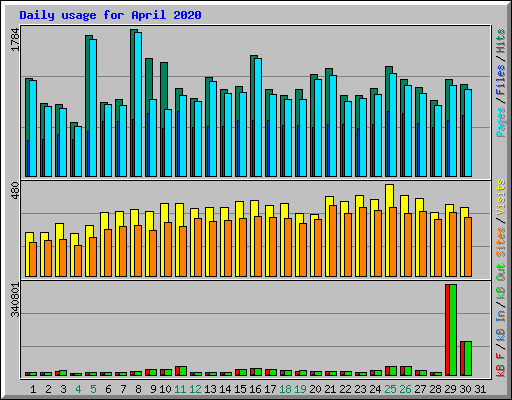Click day label 23 on the x-axis

pos(360,389)
